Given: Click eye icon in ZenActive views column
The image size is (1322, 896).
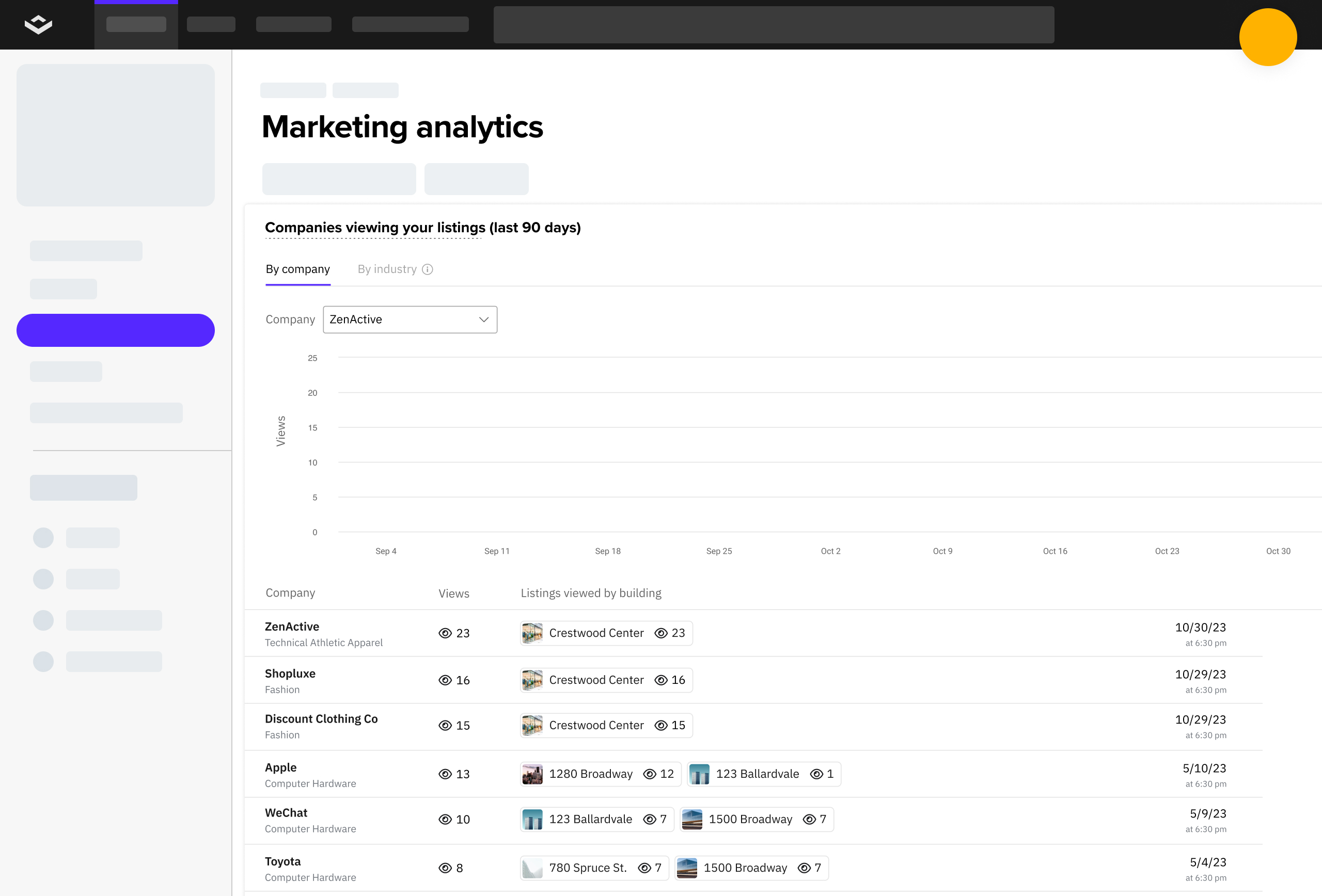Looking at the screenshot, I should point(445,633).
